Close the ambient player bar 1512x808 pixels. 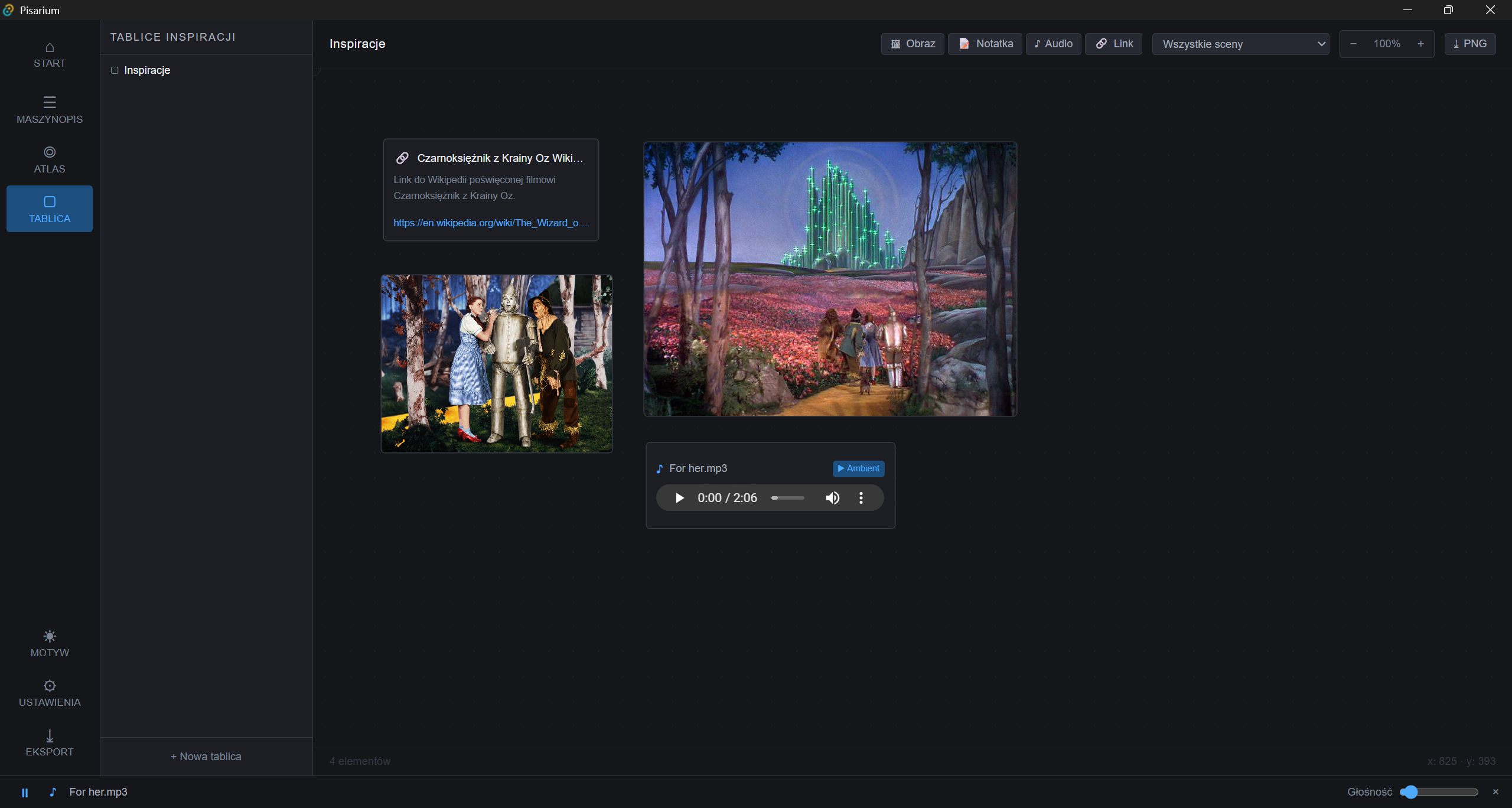1495,792
